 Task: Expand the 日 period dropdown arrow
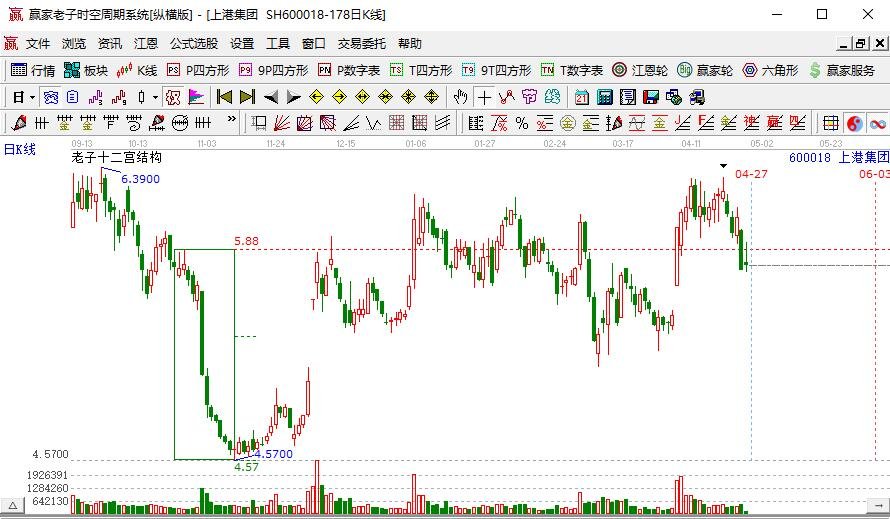[x=32, y=98]
